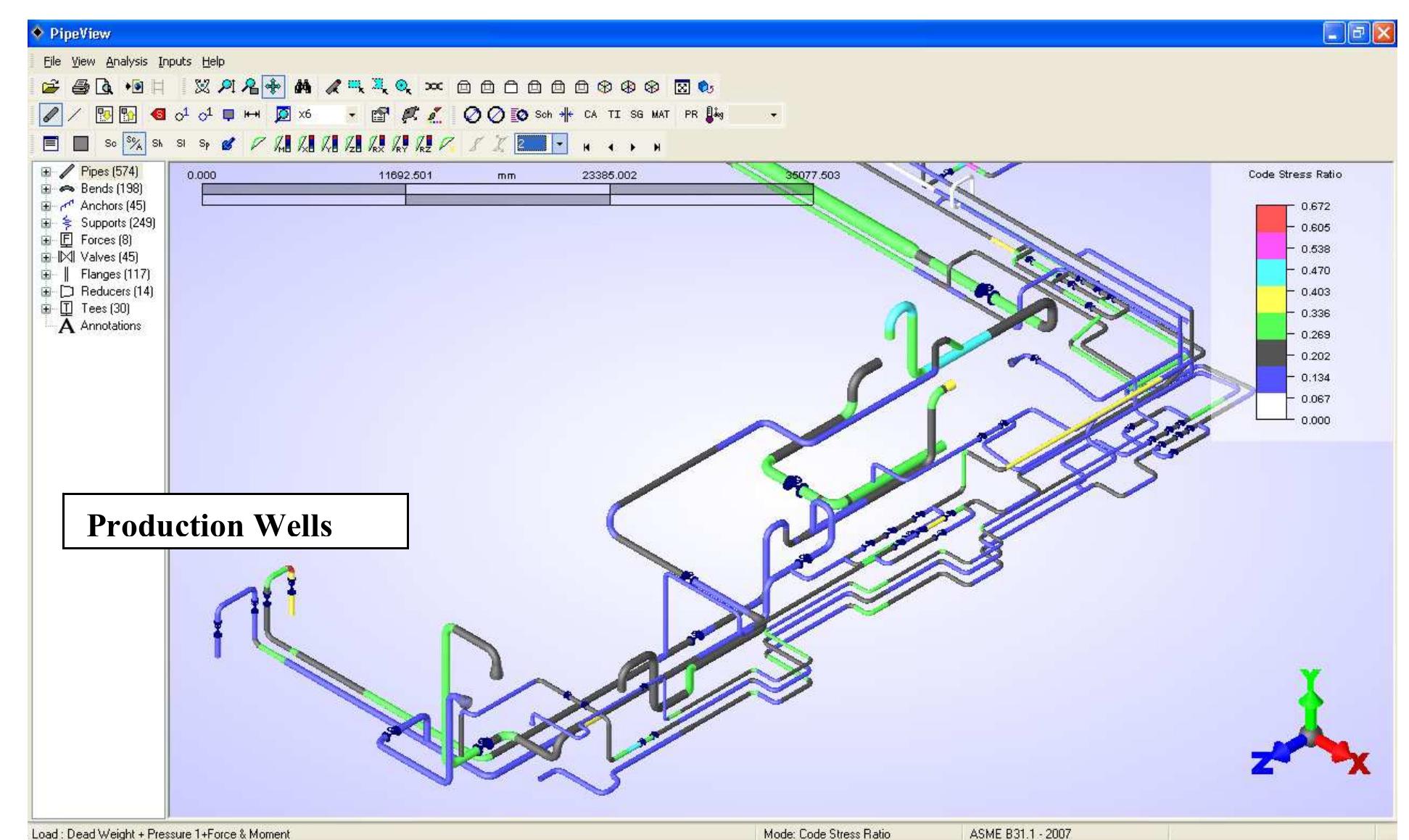
Task: Expand the Valves (45) tree node
Action: [x=46, y=257]
